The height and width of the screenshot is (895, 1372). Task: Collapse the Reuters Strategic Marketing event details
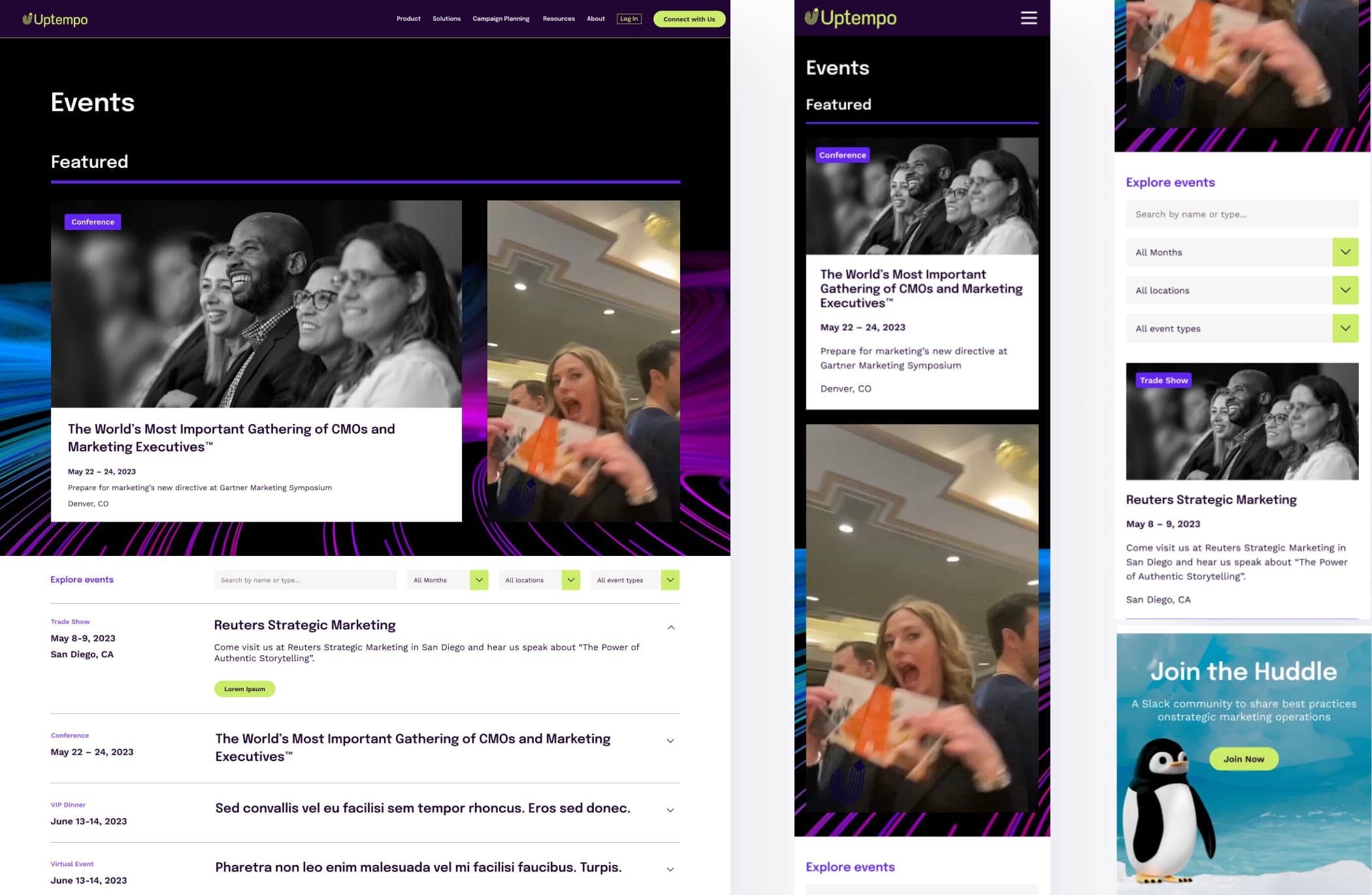(x=670, y=626)
